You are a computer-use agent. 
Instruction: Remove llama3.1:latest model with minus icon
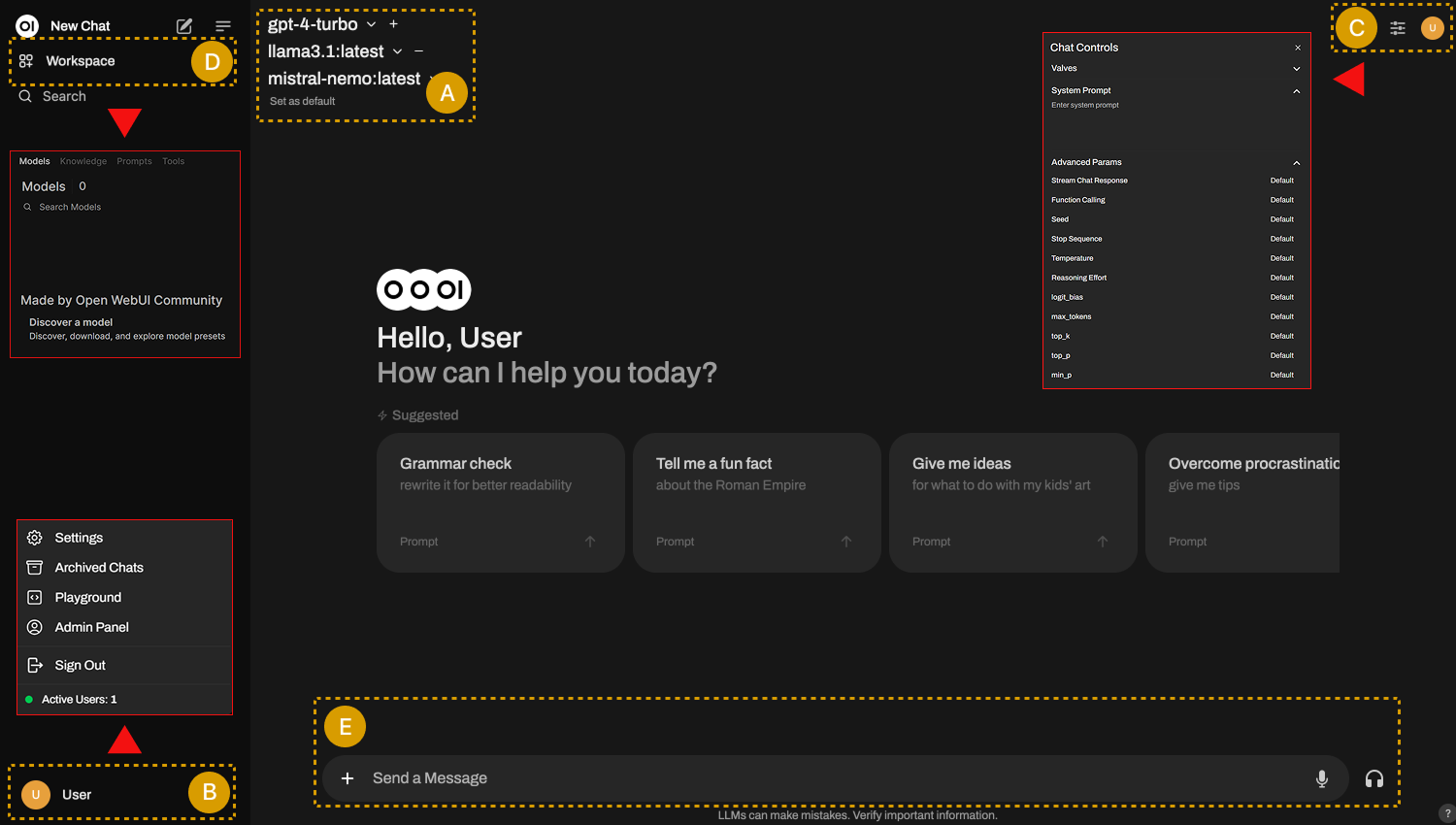pos(418,51)
